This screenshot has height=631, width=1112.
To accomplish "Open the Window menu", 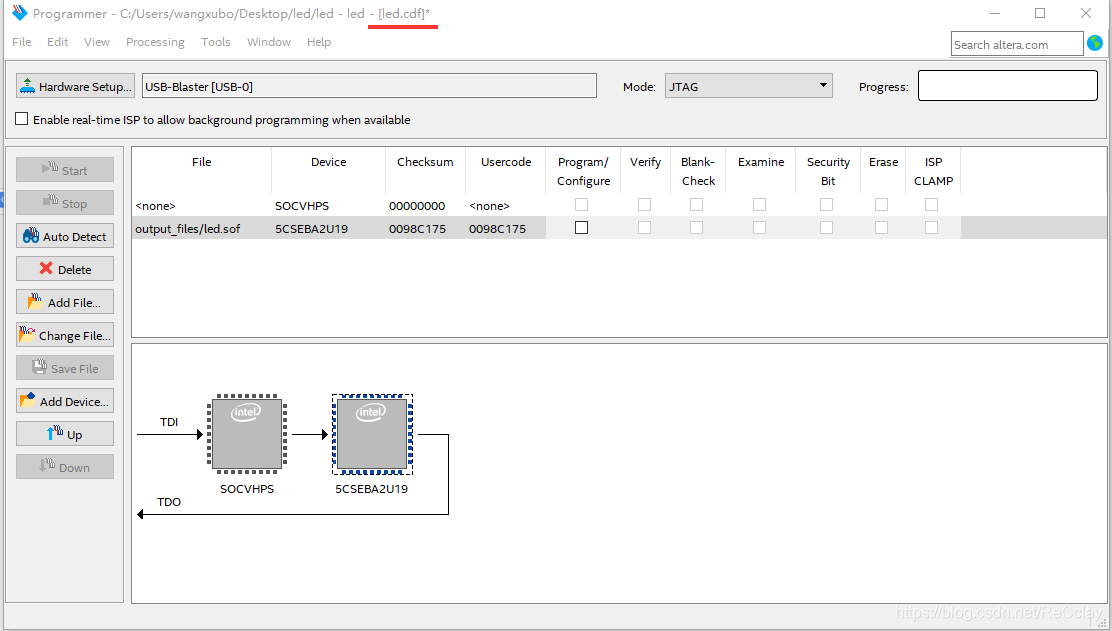I will (269, 42).
